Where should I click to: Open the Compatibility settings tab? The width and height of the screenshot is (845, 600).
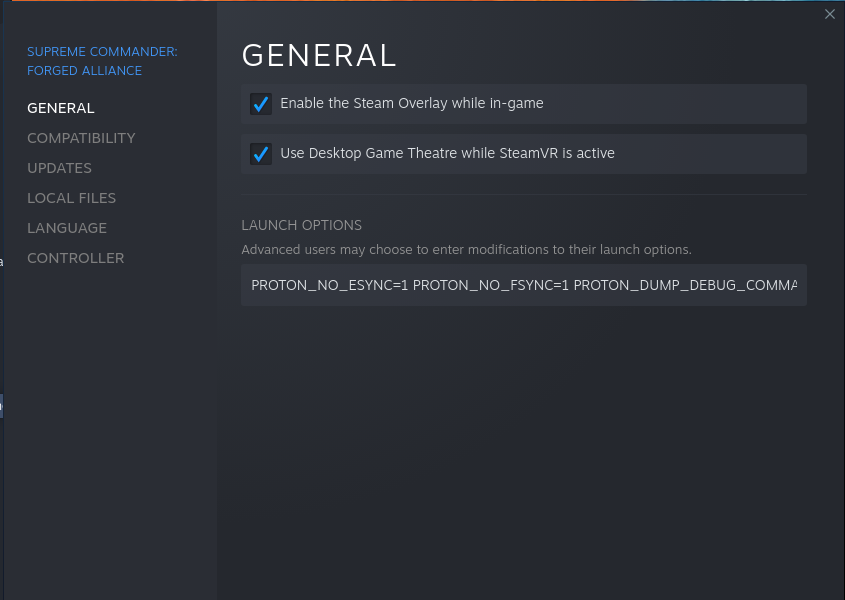click(x=81, y=138)
